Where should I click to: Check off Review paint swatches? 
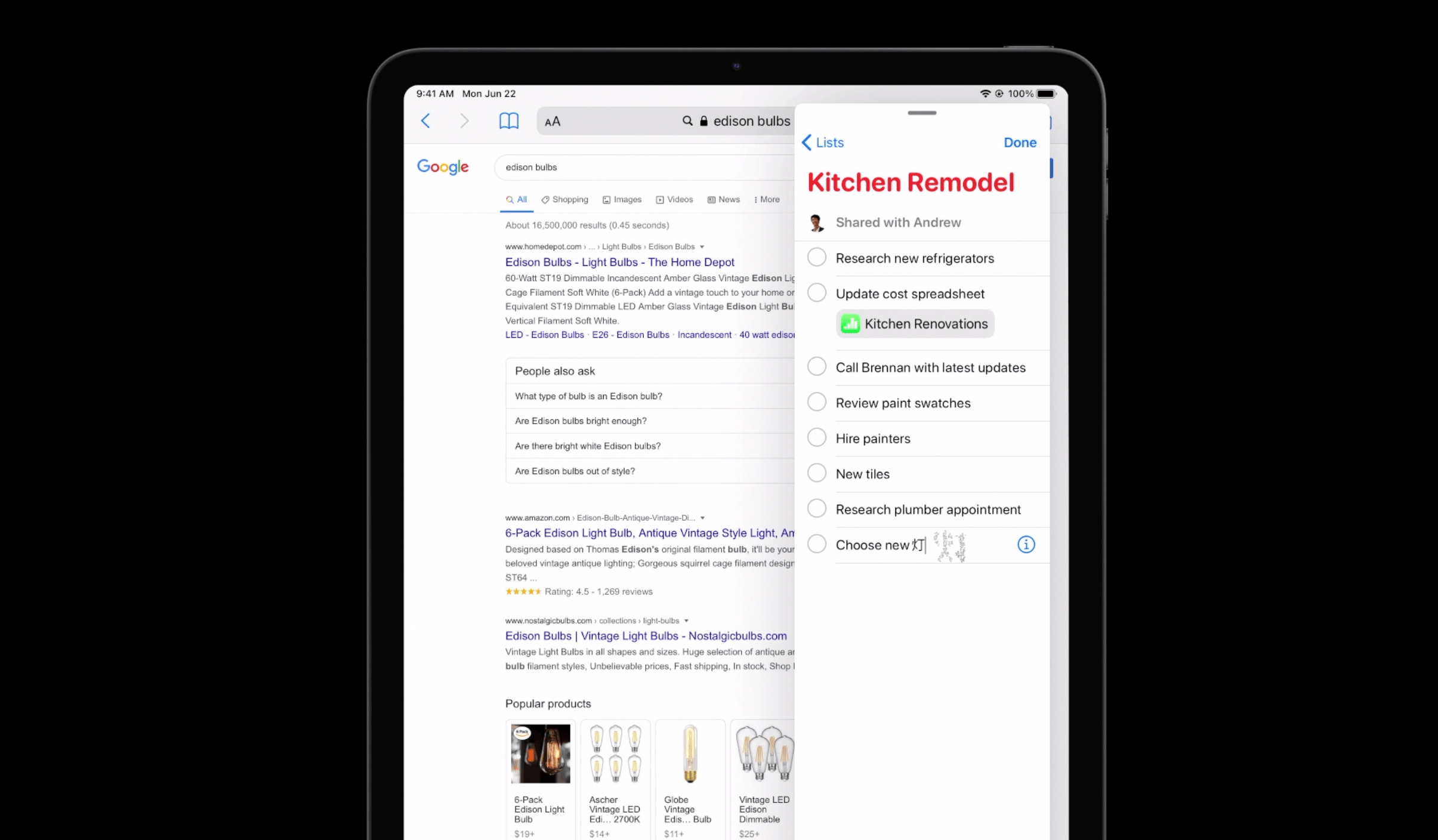click(x=817, y=402)
